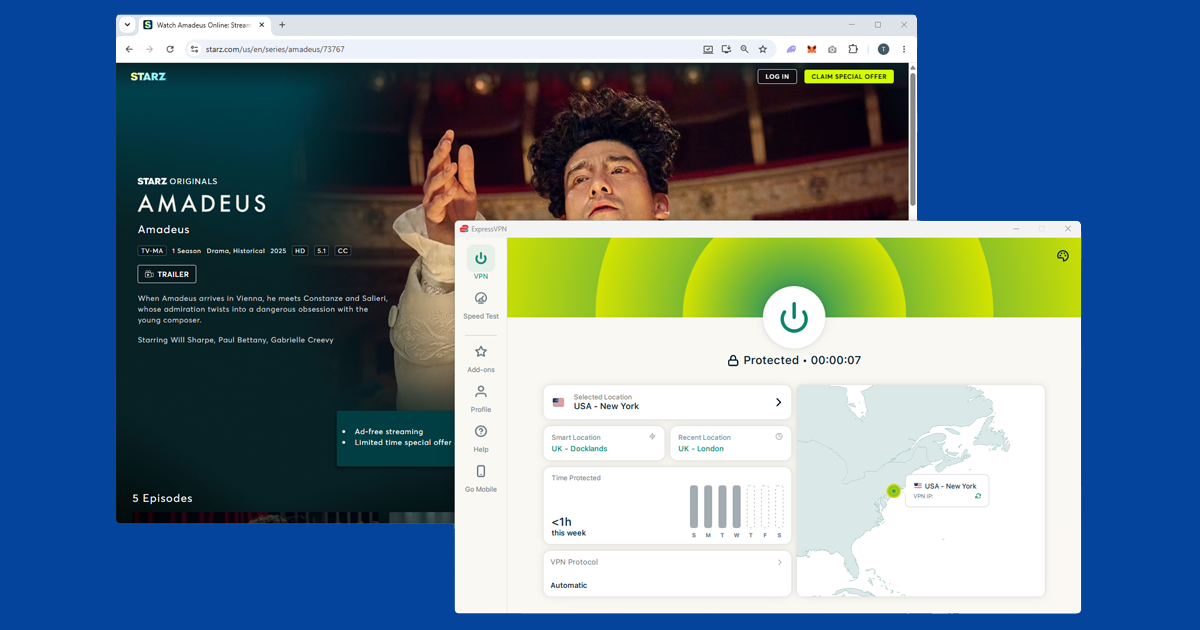Click the Starz page vertical scrollbar

click(x=912, y=140)
